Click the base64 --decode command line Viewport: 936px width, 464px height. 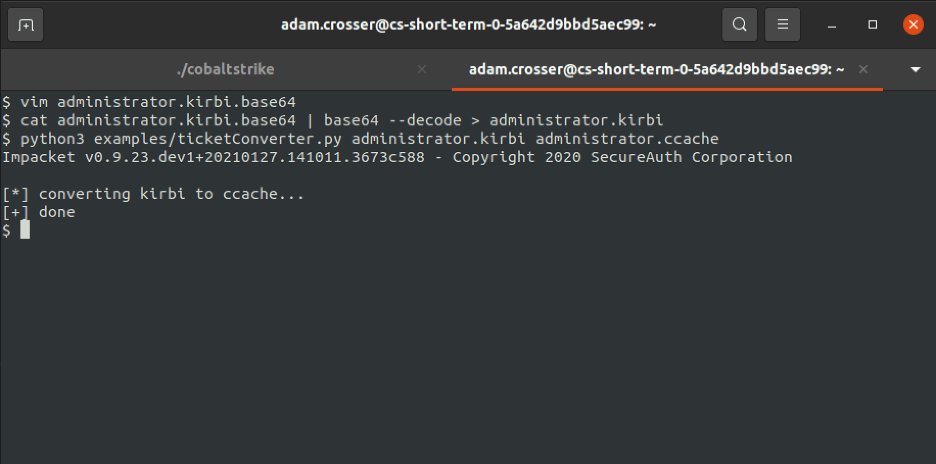tap(332, 121)
